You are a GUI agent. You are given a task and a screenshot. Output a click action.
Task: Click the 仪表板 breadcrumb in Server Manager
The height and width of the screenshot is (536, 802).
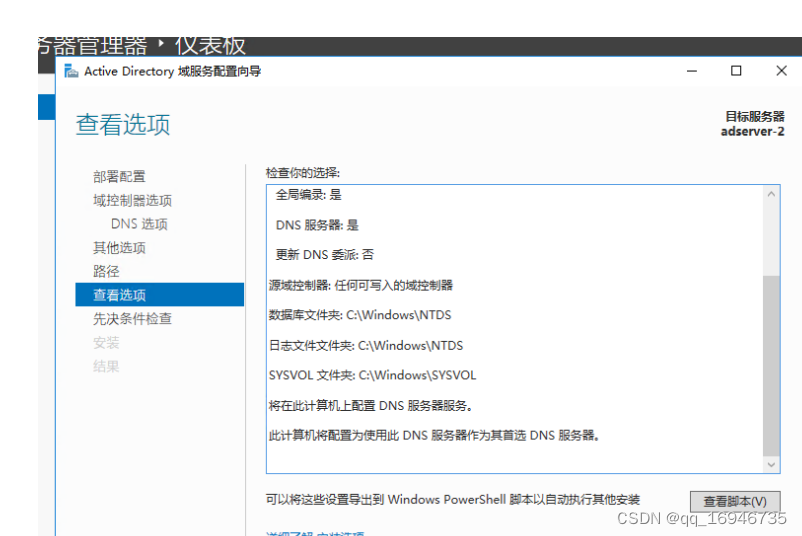point(210,46)
